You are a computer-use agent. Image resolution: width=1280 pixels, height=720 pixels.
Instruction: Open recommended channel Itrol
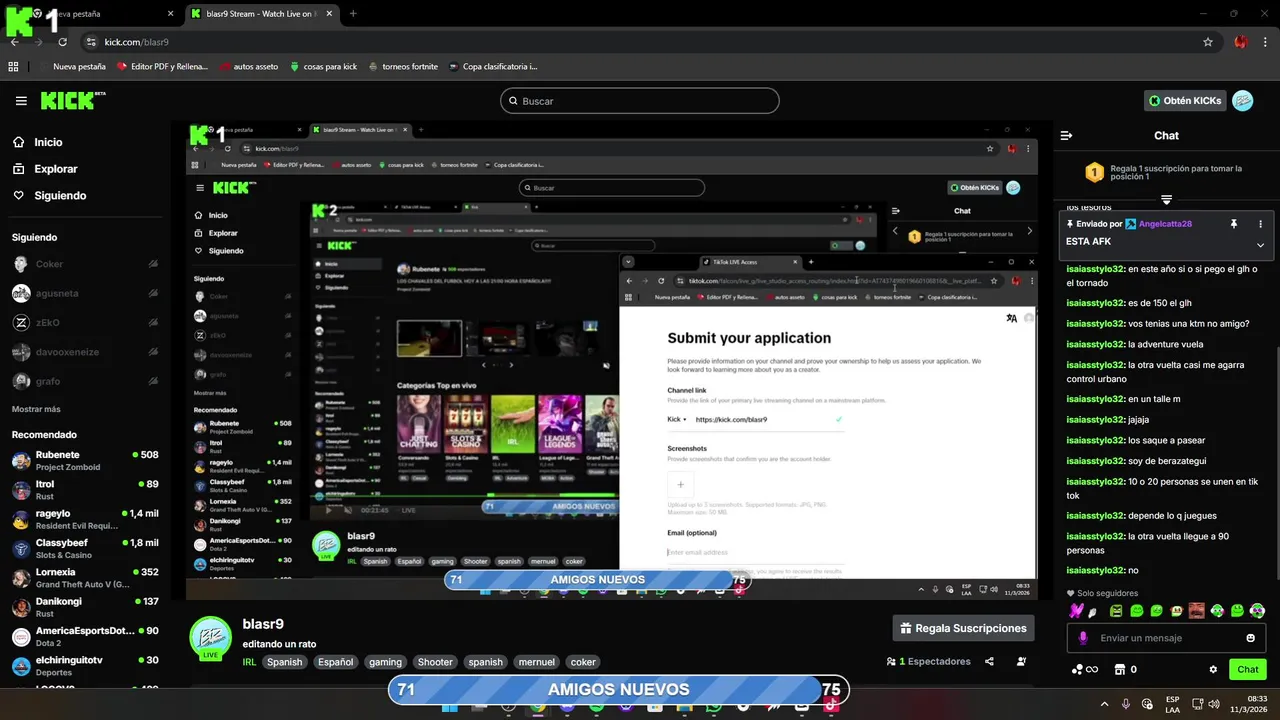tap(84, 490)
